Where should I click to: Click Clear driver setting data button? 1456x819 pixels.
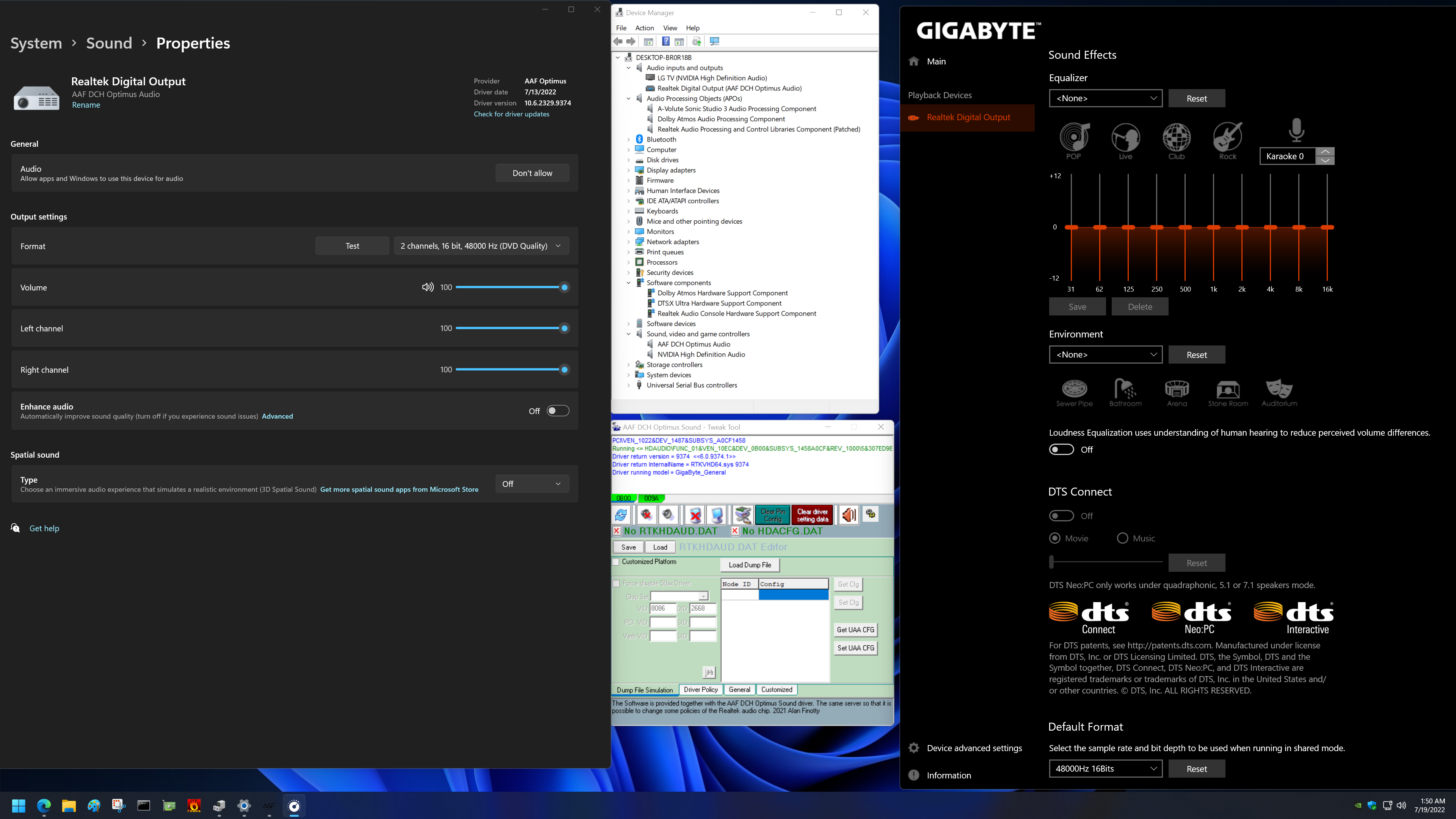pyautogui.click(x=812, y=515)
